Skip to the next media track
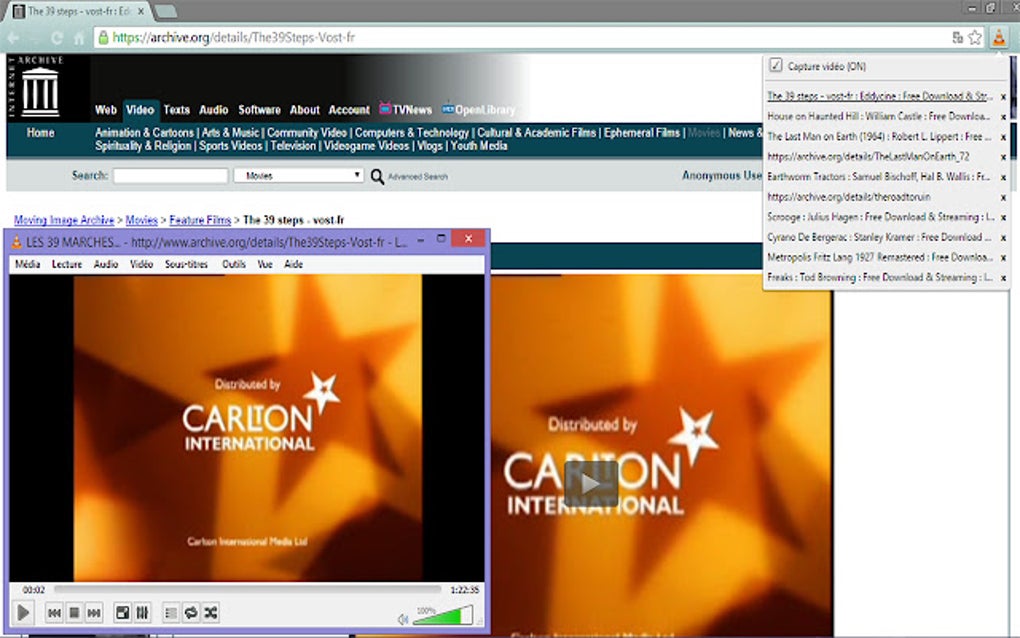Image resolution: width=1020 pixels, height=638 pixels. pos(94,613)
